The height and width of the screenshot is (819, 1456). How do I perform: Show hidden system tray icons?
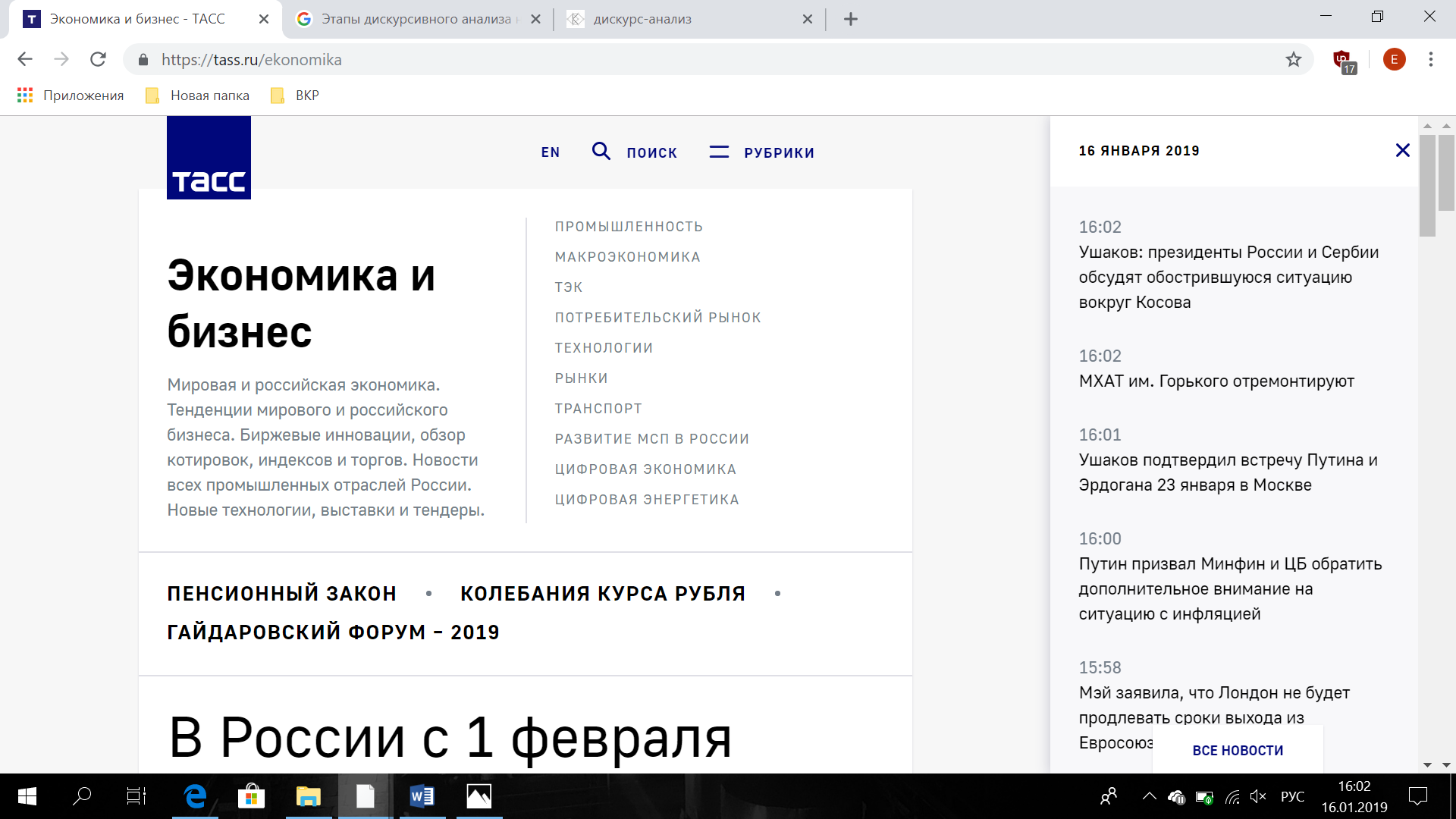click(1150, 796)
